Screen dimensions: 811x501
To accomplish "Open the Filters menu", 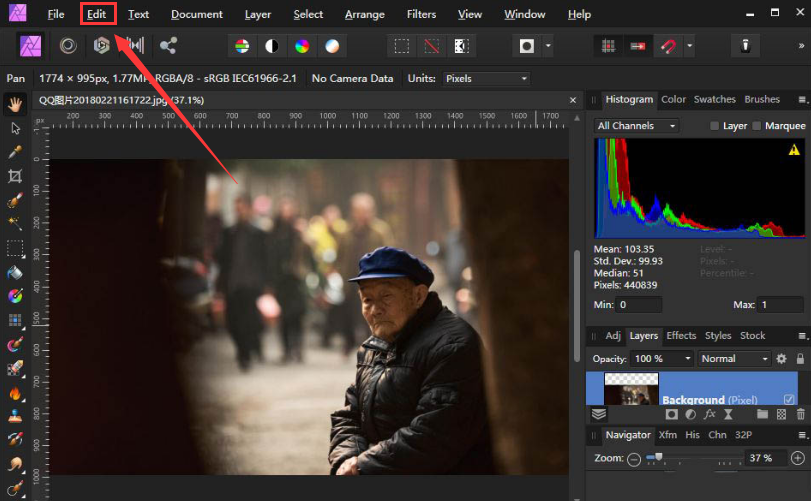I will click(421, 14).
